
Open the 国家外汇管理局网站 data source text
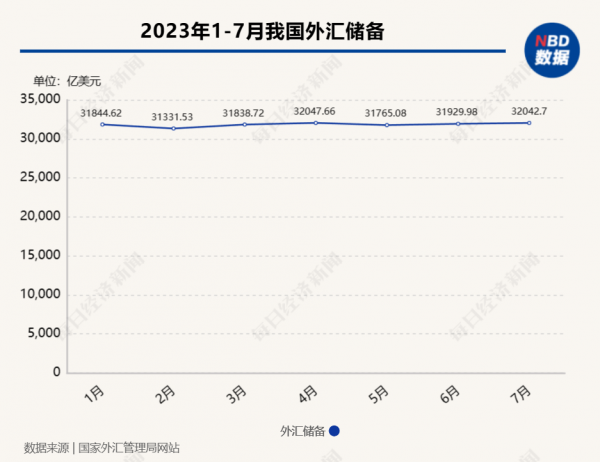(x=129, y=448)
